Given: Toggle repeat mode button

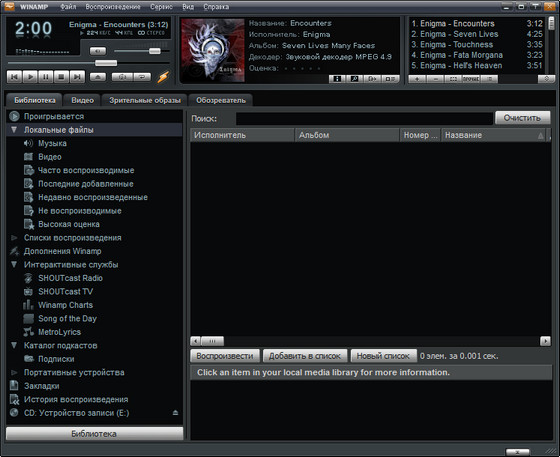Looking at the screenshot, I should tap(142, 77).
